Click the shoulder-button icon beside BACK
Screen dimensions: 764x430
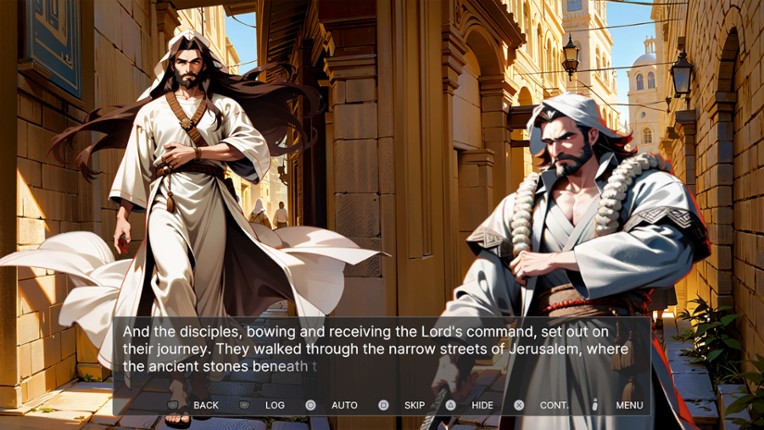(x=173, y=405)
